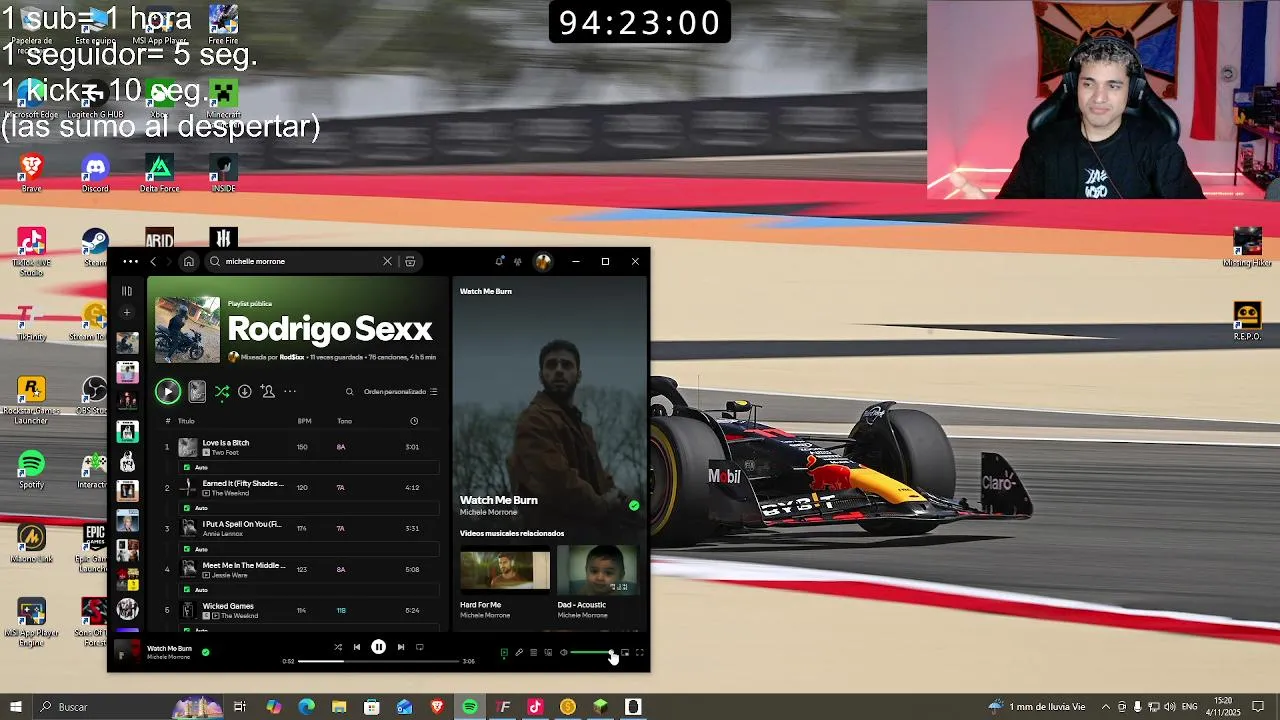
Task: Open the Spotify profile avatar menu
Action: [543, 261]
